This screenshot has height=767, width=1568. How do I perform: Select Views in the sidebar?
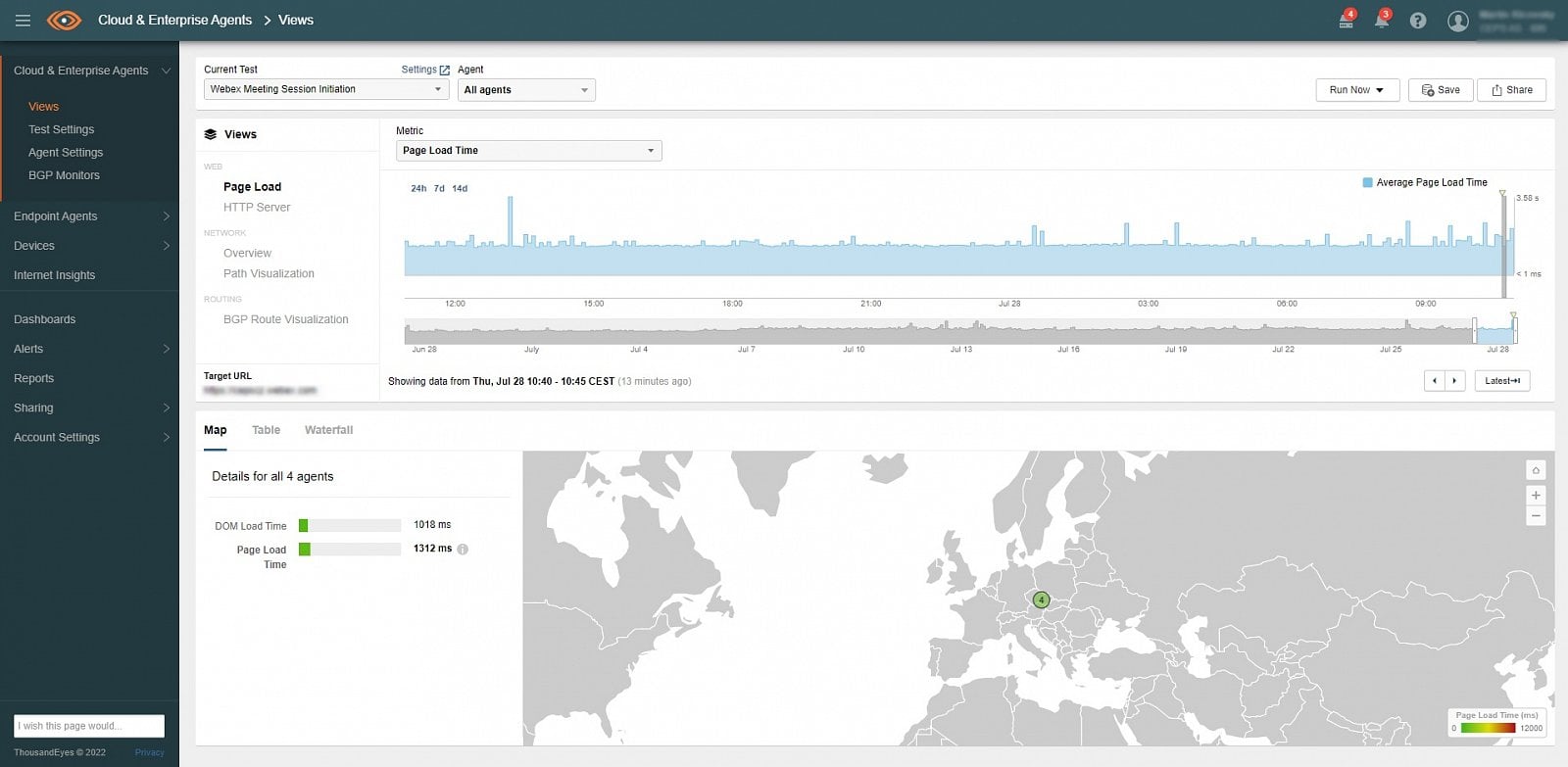[43, 107]
